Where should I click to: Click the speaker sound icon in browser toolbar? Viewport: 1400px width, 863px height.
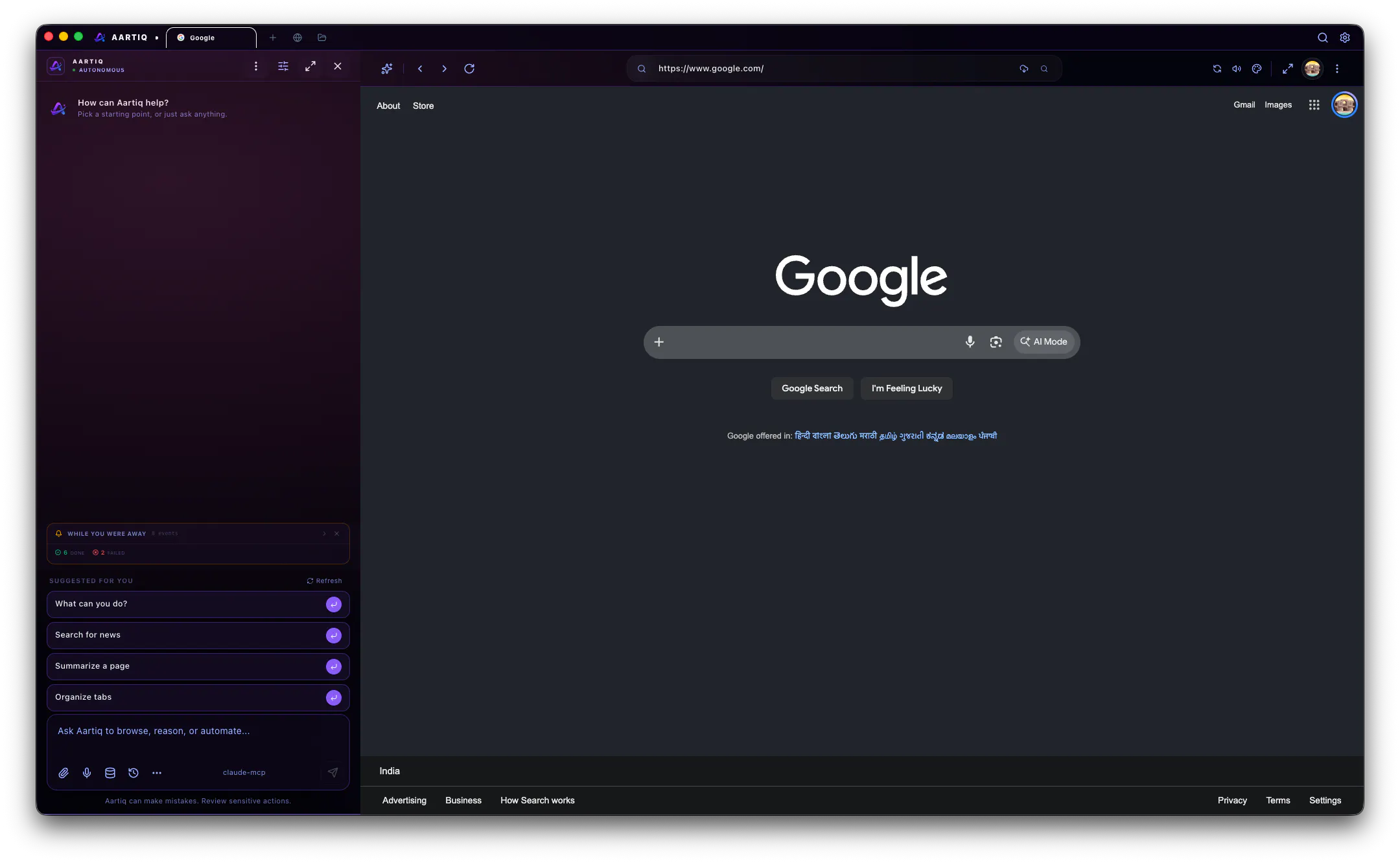(x=1237, y=69)
